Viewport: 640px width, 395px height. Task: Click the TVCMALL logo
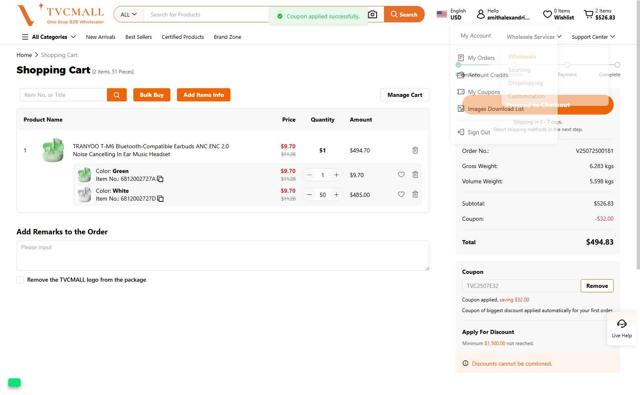tap(60, 14)
